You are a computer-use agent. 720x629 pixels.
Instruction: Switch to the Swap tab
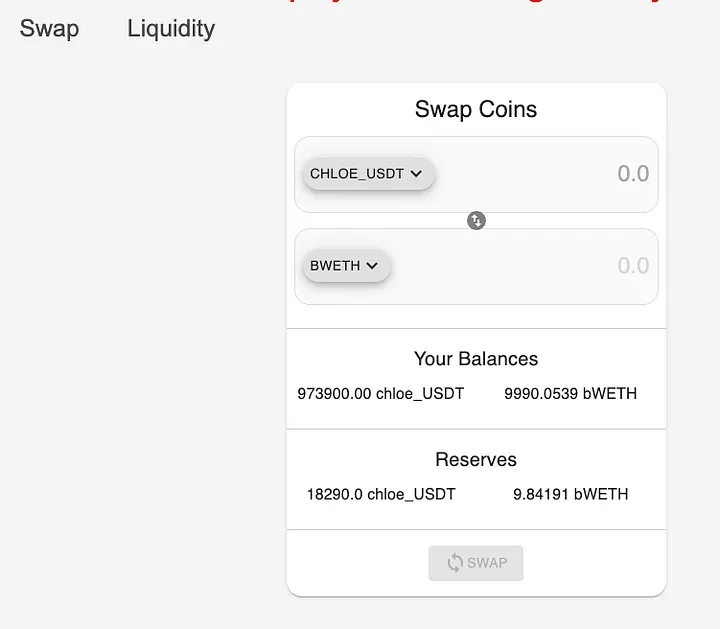(x=49, y=28)
